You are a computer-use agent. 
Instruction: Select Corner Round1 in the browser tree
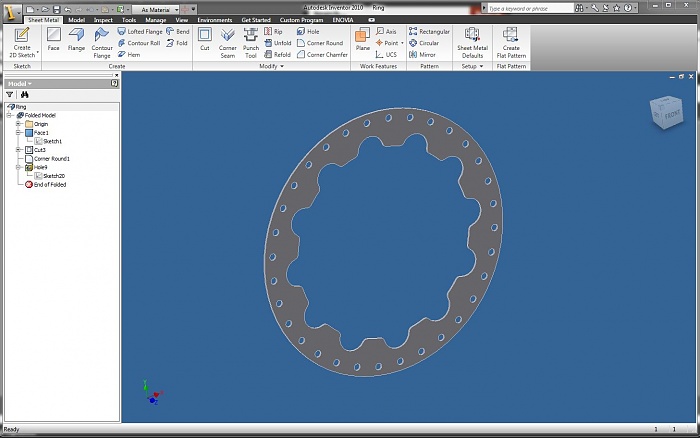tap(47, 159)
